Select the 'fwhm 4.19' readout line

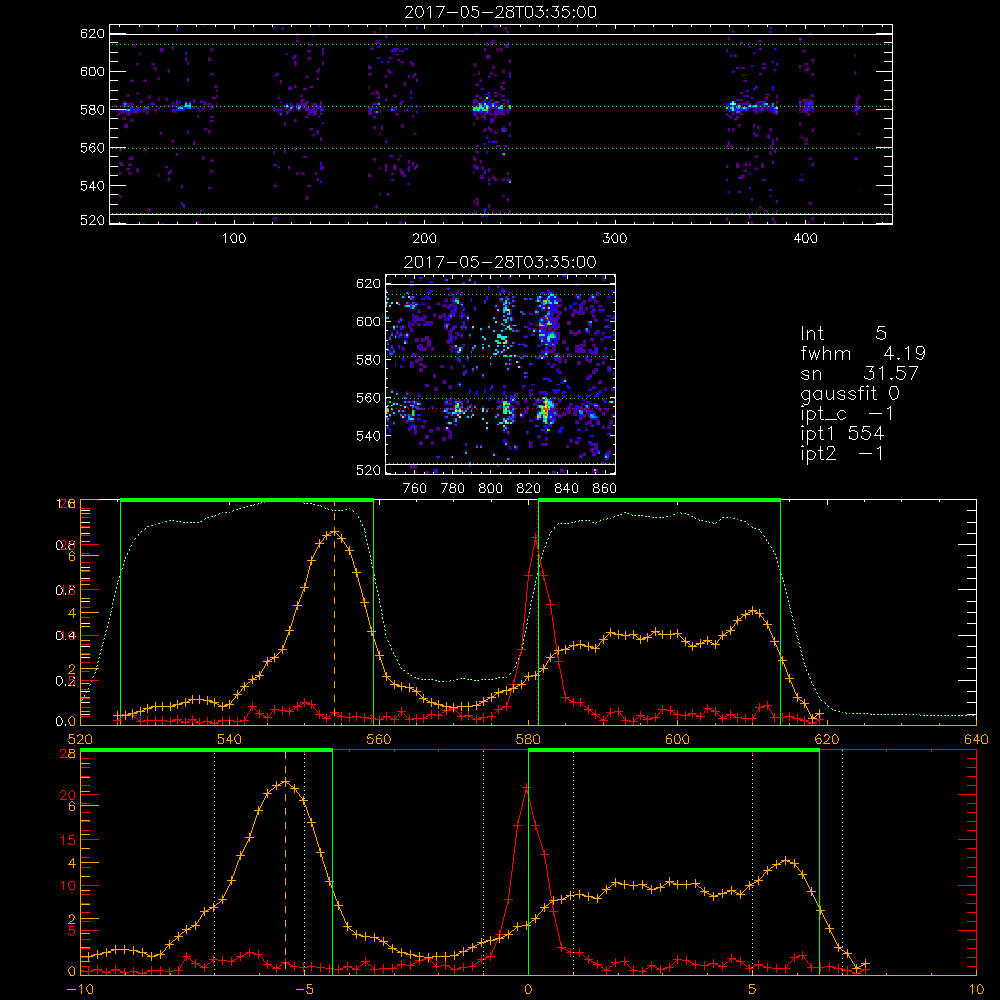(863, 353)
